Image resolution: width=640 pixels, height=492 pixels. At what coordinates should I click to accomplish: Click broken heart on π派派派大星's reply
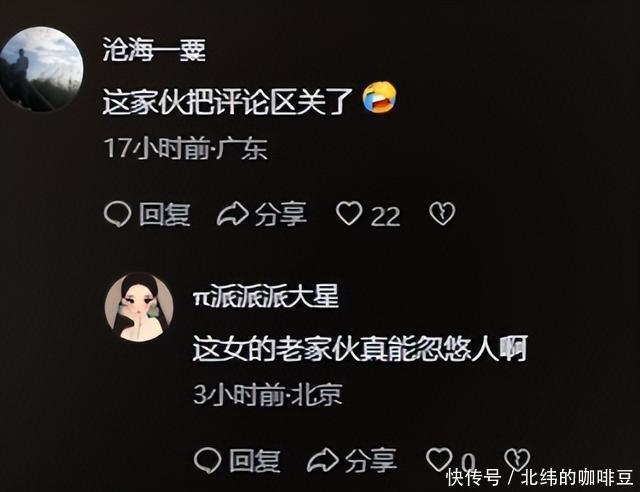tap(517, 459)
